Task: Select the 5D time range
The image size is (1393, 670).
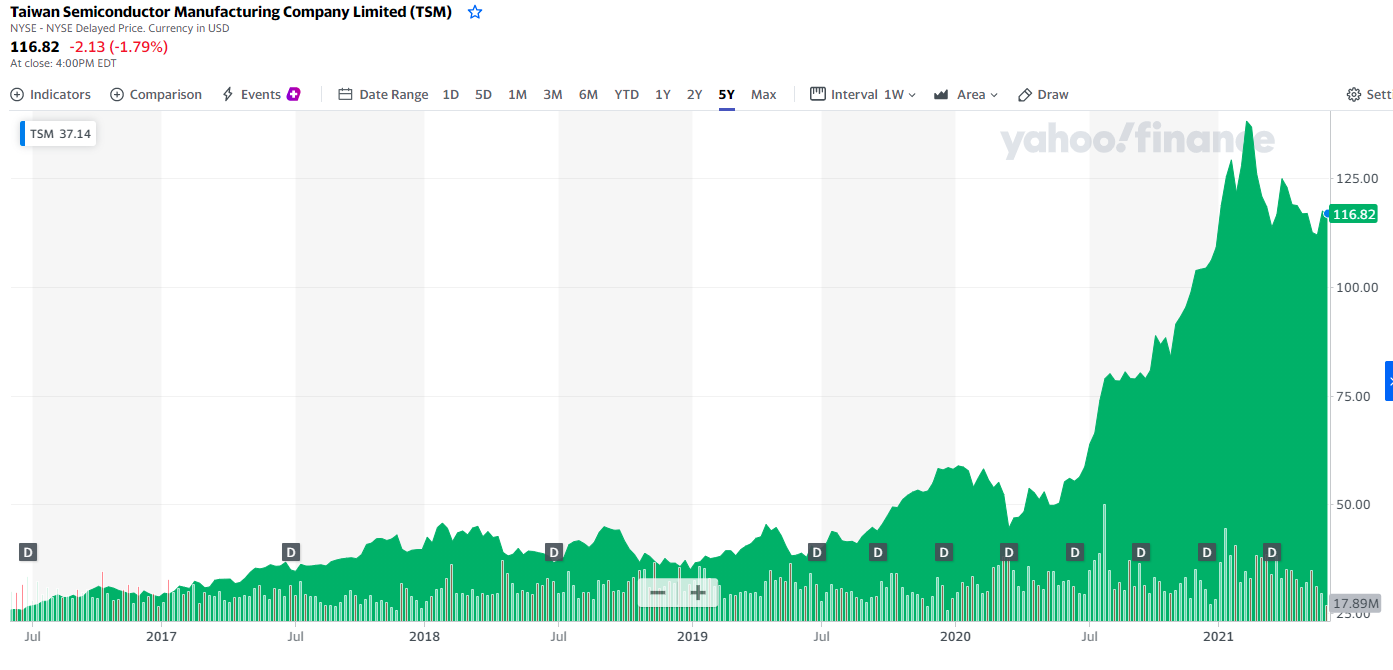Action: point(483,94)
